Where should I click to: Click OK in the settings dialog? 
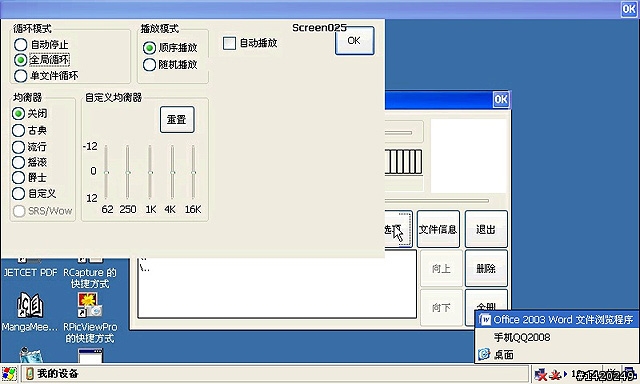coord(354,40)
